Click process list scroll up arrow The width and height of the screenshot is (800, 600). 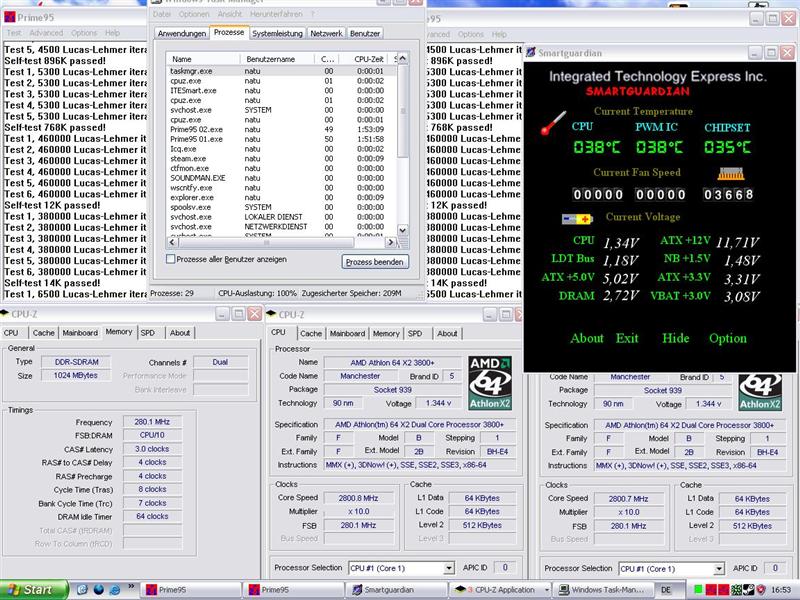(403, 59)
